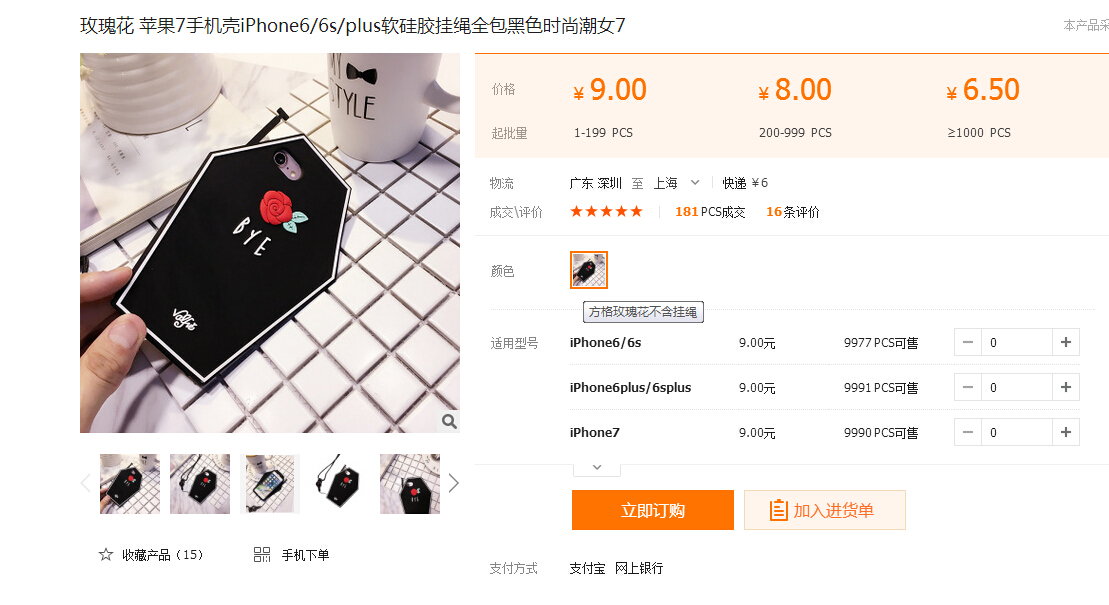Show previous thumbnails with left arrow

(86, 484)
